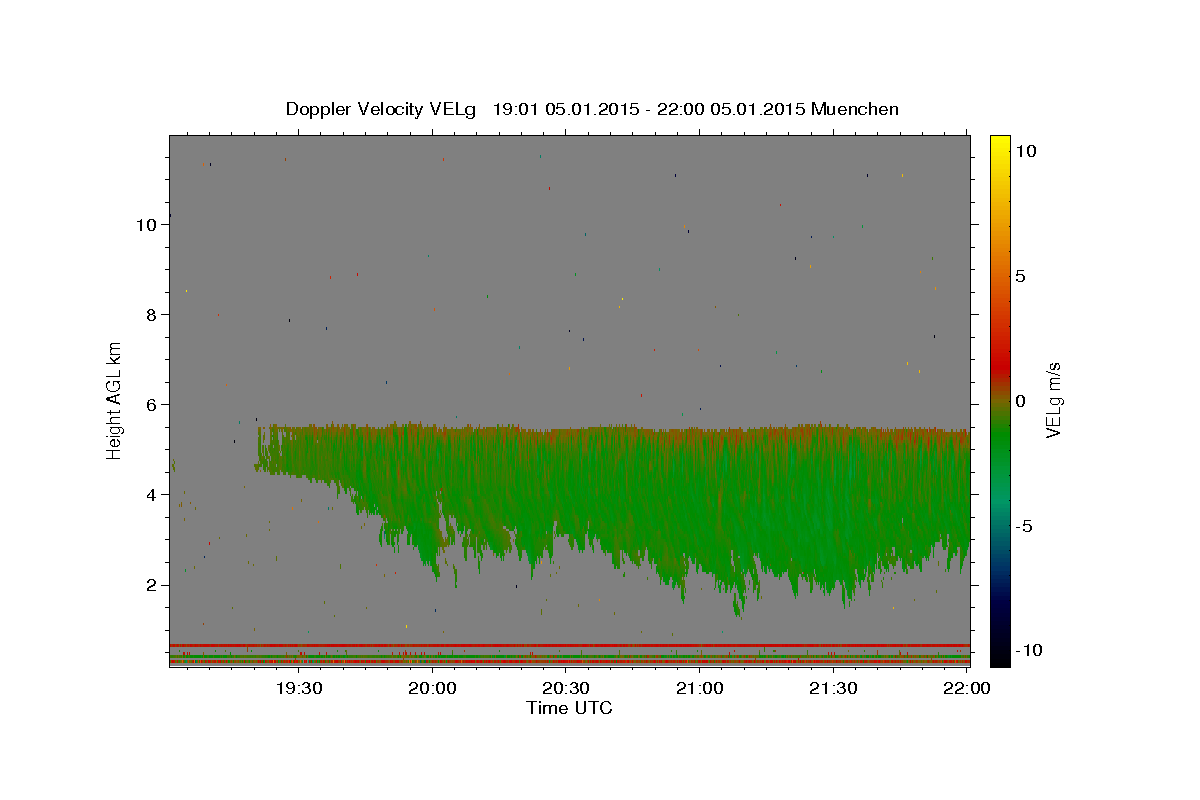Click the 22:00 time tick label
The width and height of the screenshot is (1200, 800).
tap(967, 688)
